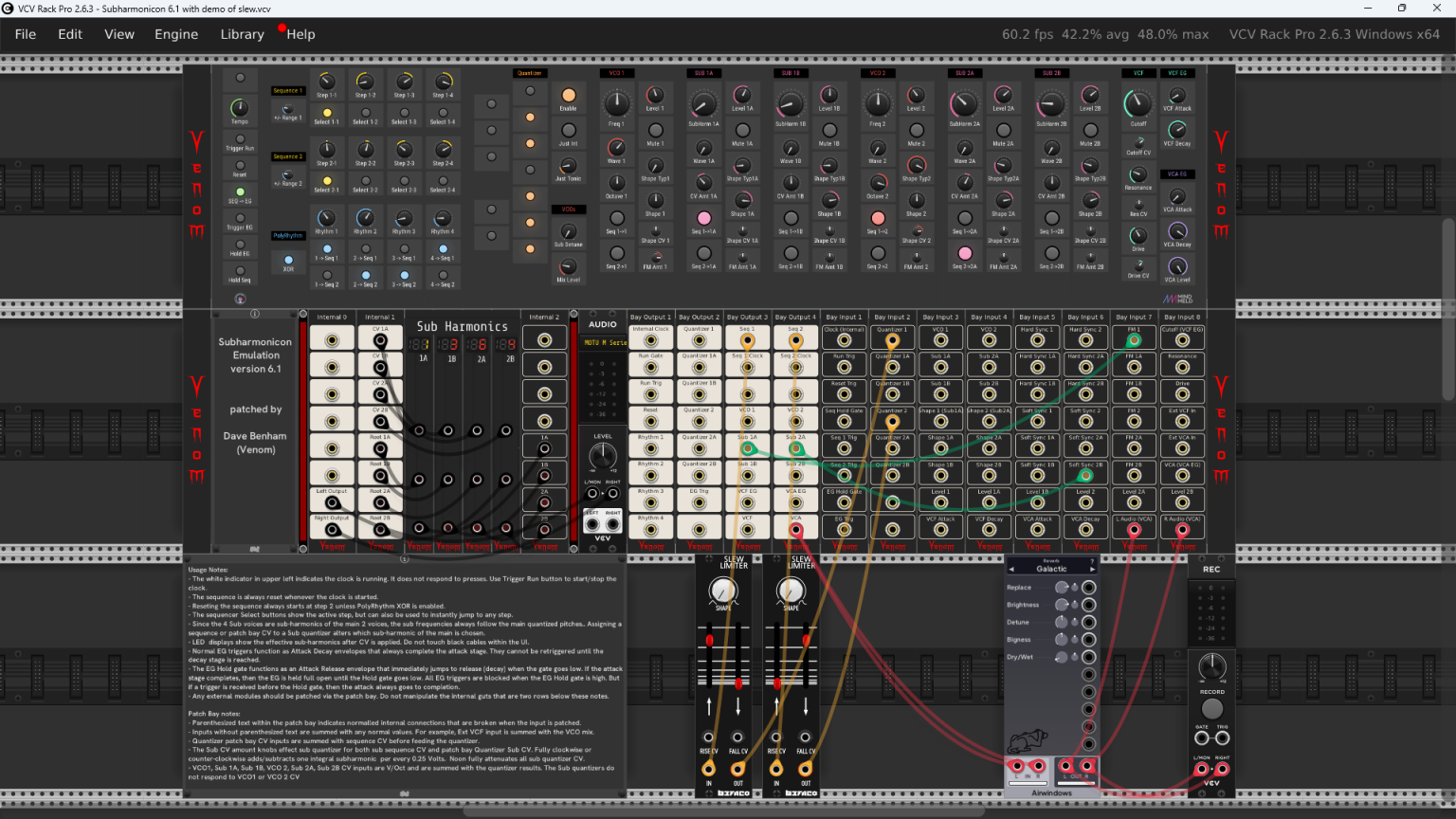Click the left Slew Limiter fall slider handle

pyautogui.click(x=738, y=682)
